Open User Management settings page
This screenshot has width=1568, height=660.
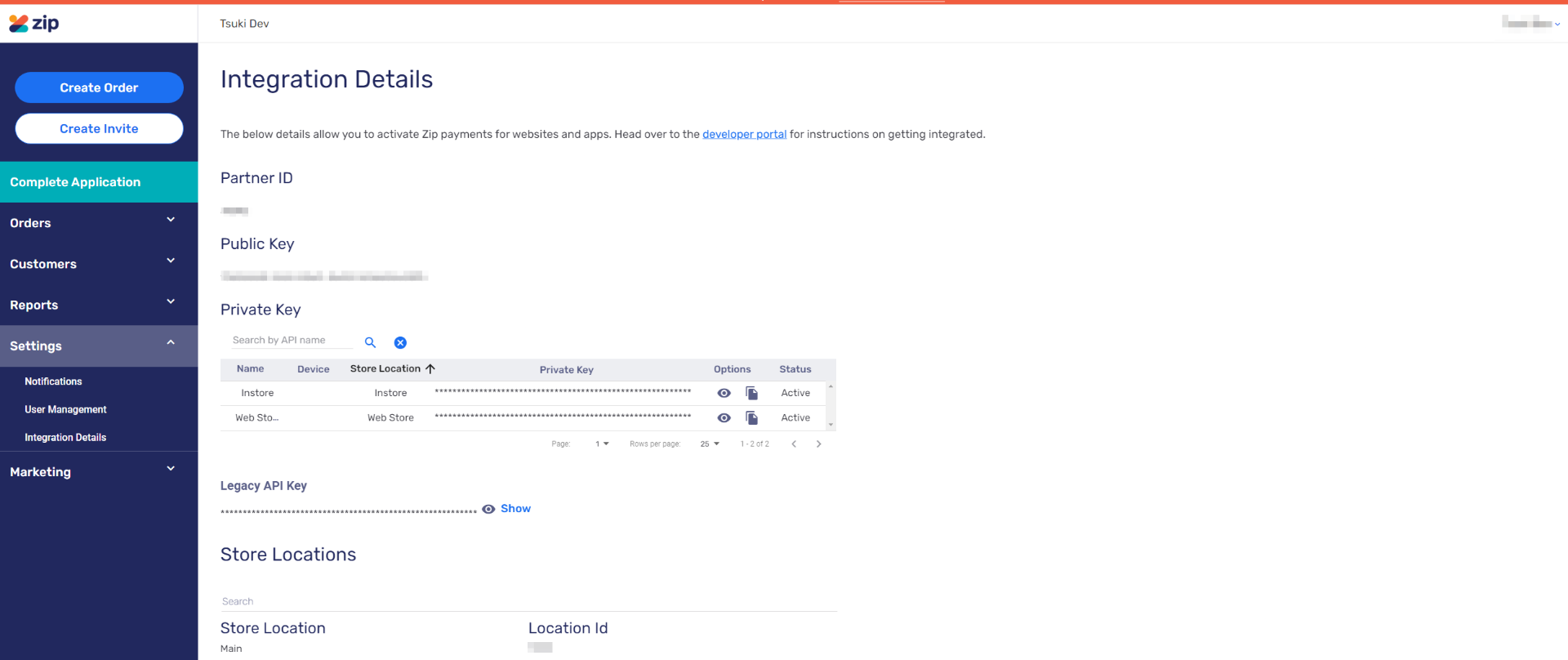click(65, 409)
